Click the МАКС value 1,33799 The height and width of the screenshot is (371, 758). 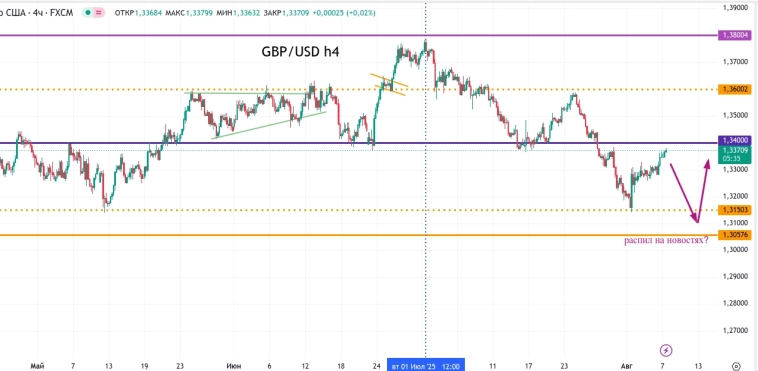(200, 13)
